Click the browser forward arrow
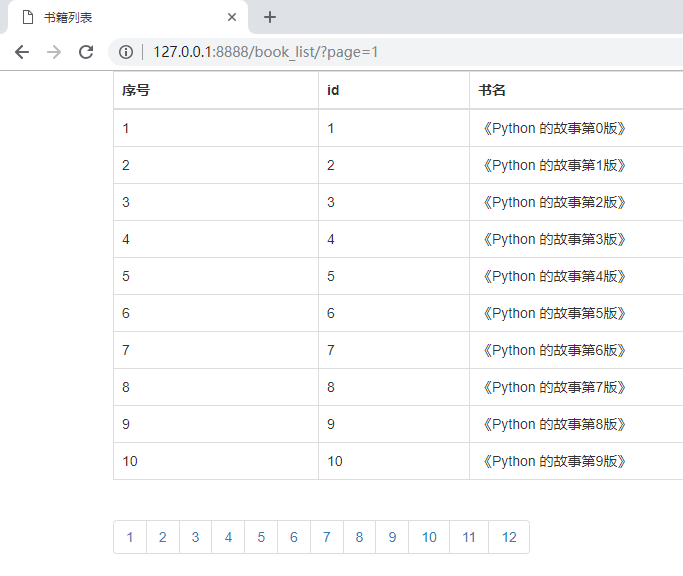 54,52
